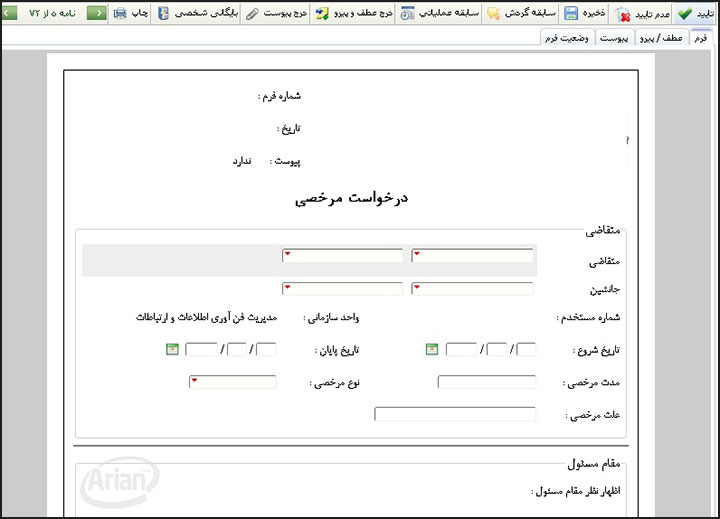Click درج پیوست (insert attachment) paperclip
This screenshot has height=519, width=720.
coord(276,13)
